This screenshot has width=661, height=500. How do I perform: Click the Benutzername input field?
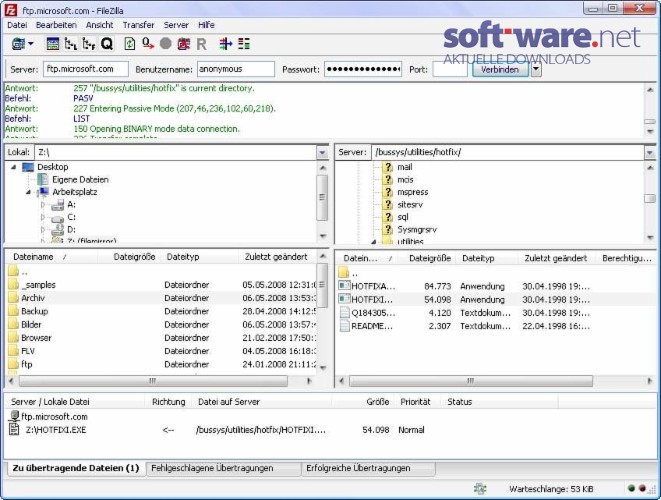236,69
